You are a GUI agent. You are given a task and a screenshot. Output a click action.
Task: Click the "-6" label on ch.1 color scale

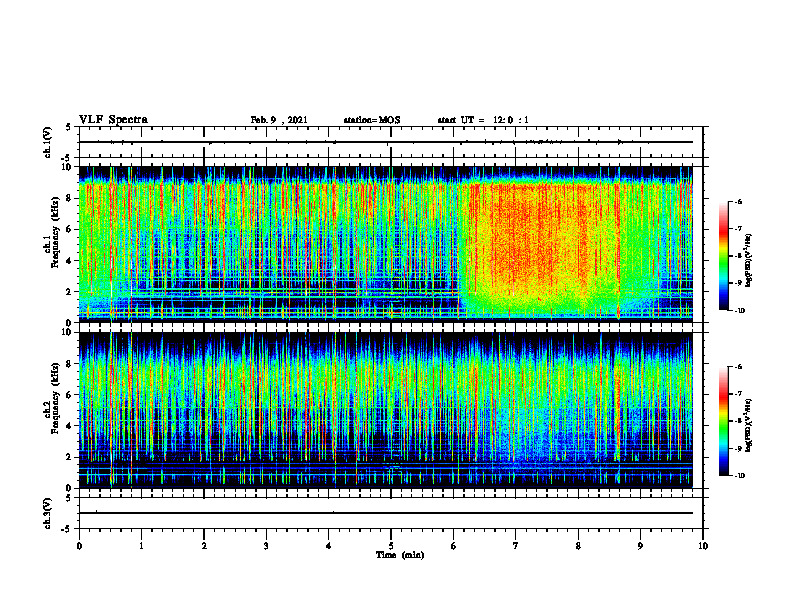coord(738,201)
